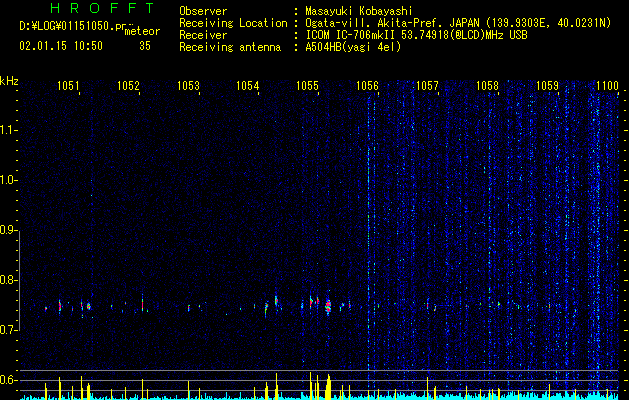Select receiver text ICOM IC-706mkII
Viewport: 629px width, 400px height.
pos(350,35)
